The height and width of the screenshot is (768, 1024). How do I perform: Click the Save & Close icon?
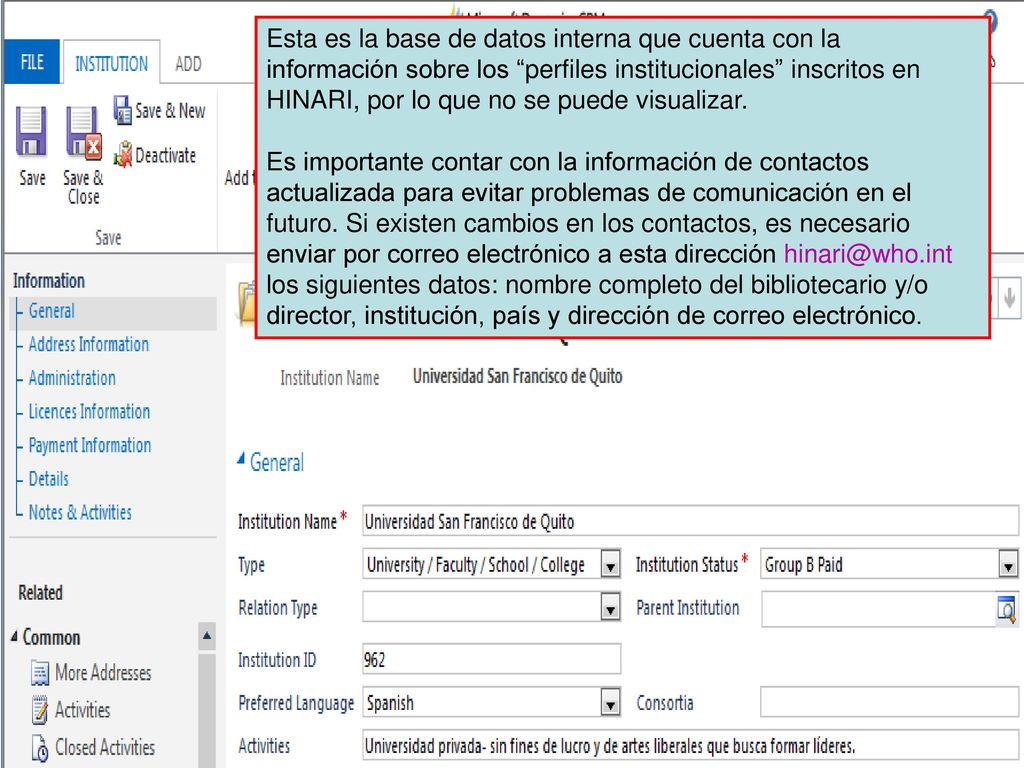click(x=83, y=134)
